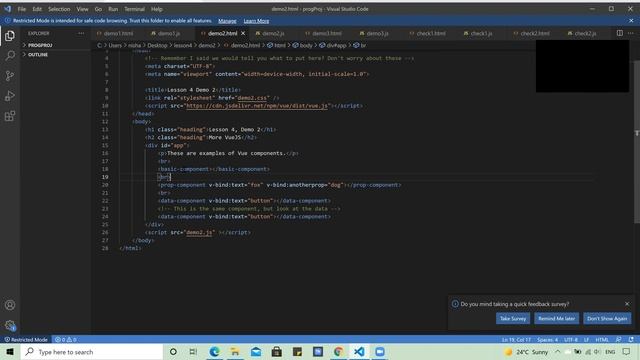Close the demo2.html tab
Image resolution: width=640 pixels, height=360 pixels.
pyautogui.click(x=243, y=33)
